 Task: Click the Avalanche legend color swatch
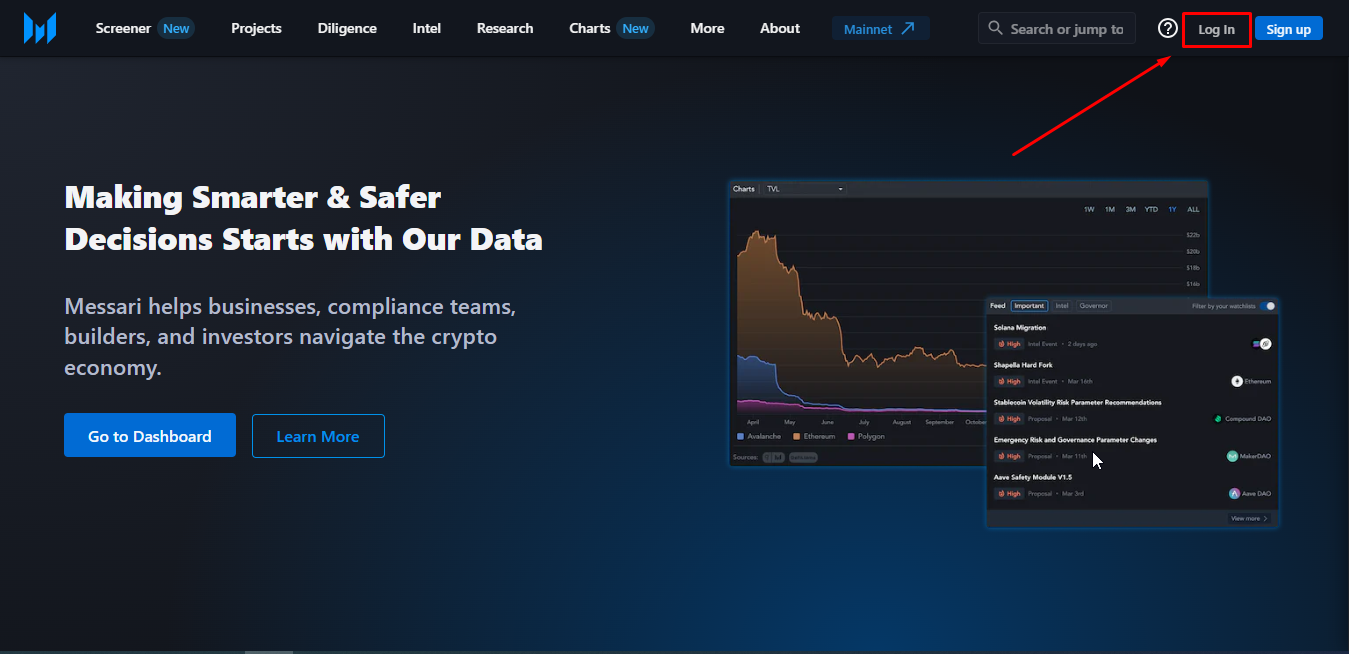[740, 437]
